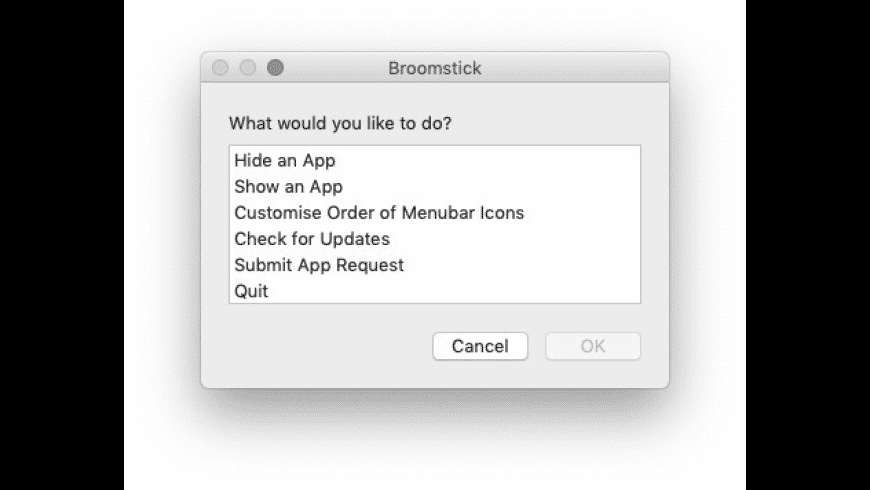Click dialog's grey area left of Cancel

click(x=320, y=347)
